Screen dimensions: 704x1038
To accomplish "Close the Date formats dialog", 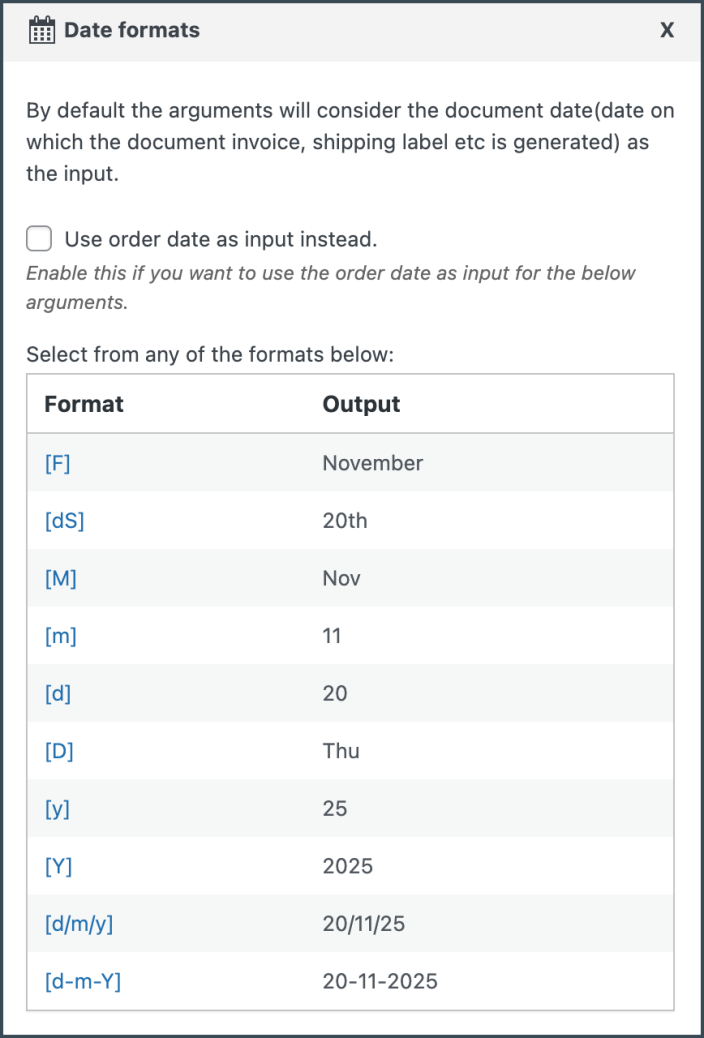I will click(667, 31).
